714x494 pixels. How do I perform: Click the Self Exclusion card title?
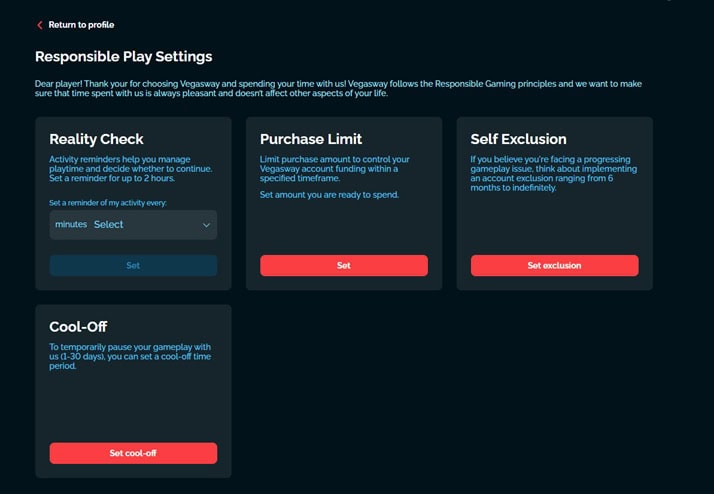518,139
